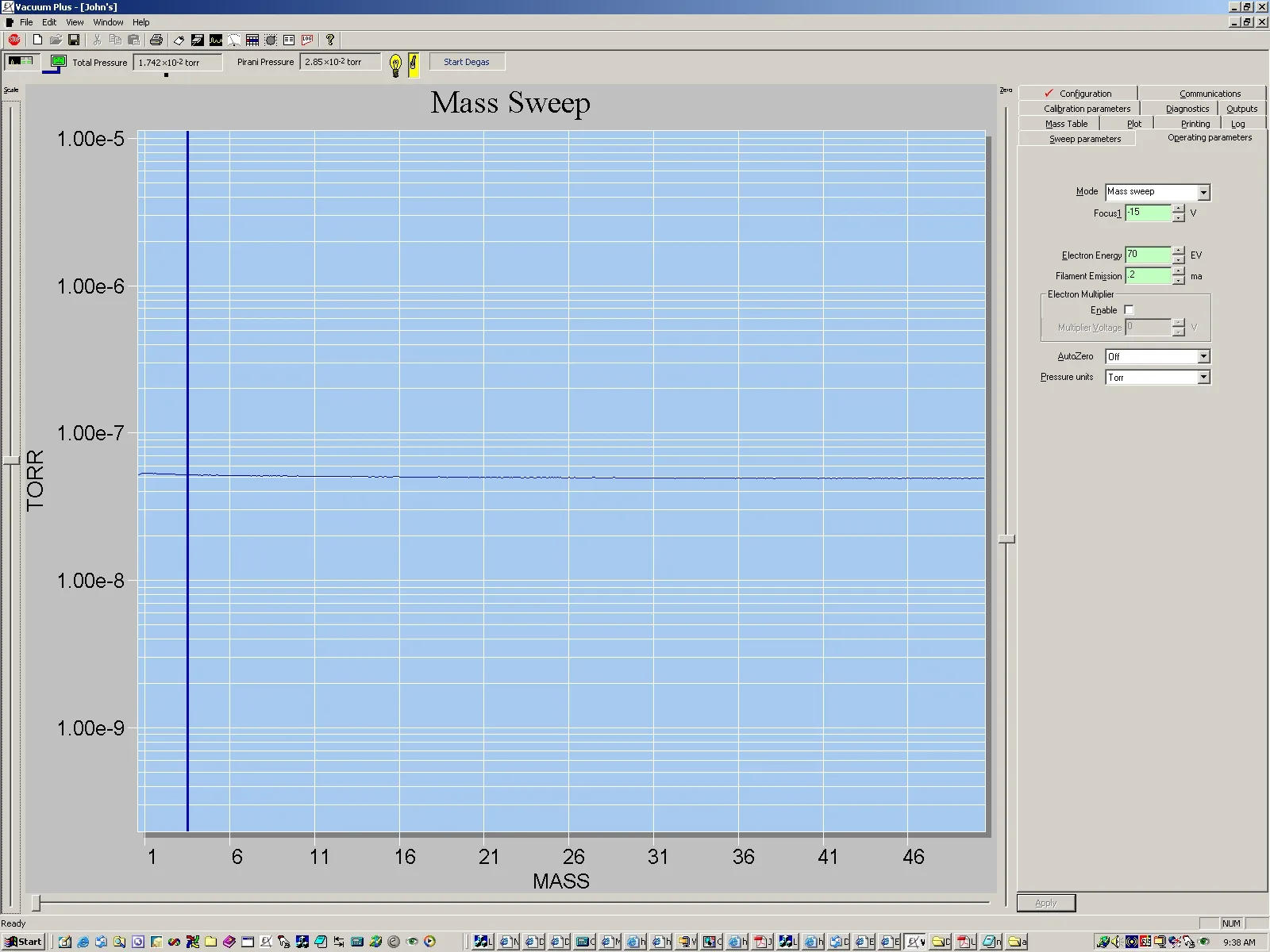The width and height of the screenshot is (1270, 952).
Task: Switch to the Configuration tab
Action: 1078,93
